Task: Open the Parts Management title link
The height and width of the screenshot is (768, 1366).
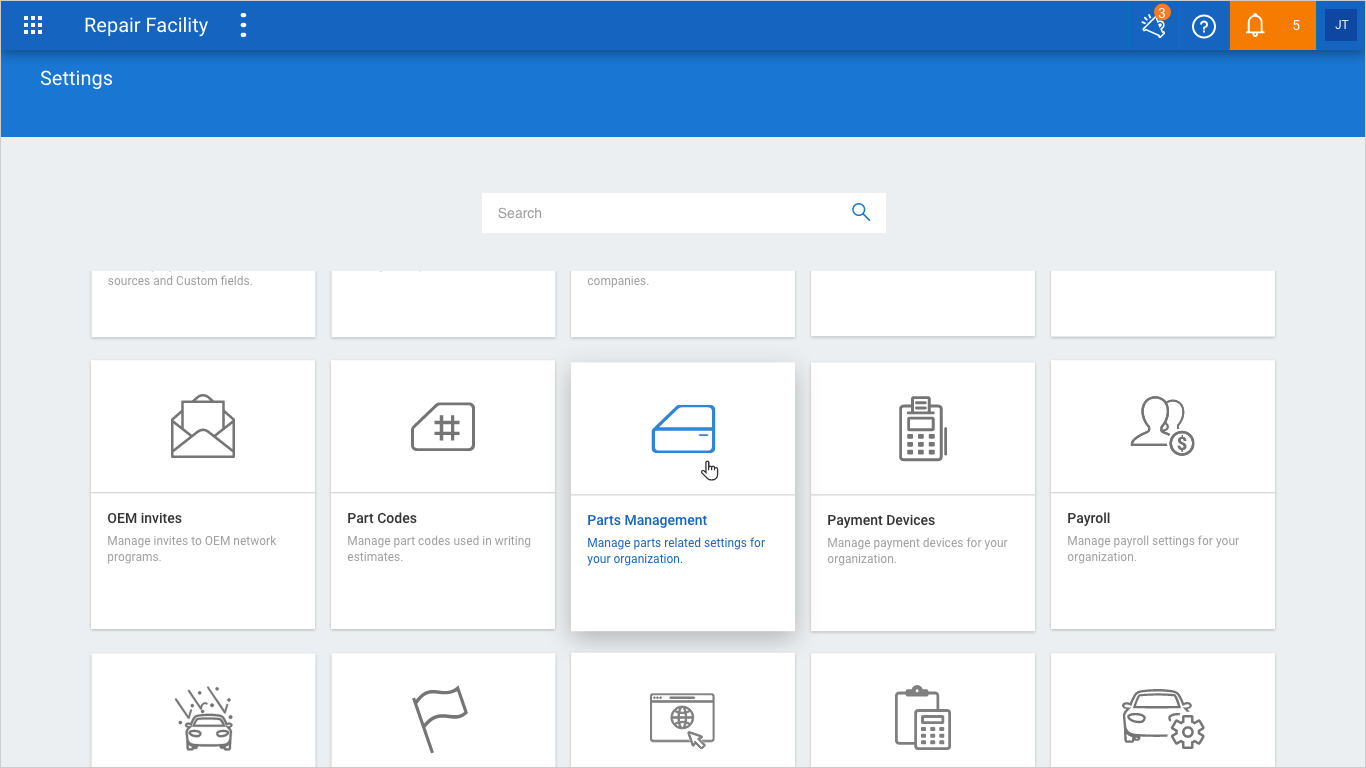Action: [x=647, y=520]
